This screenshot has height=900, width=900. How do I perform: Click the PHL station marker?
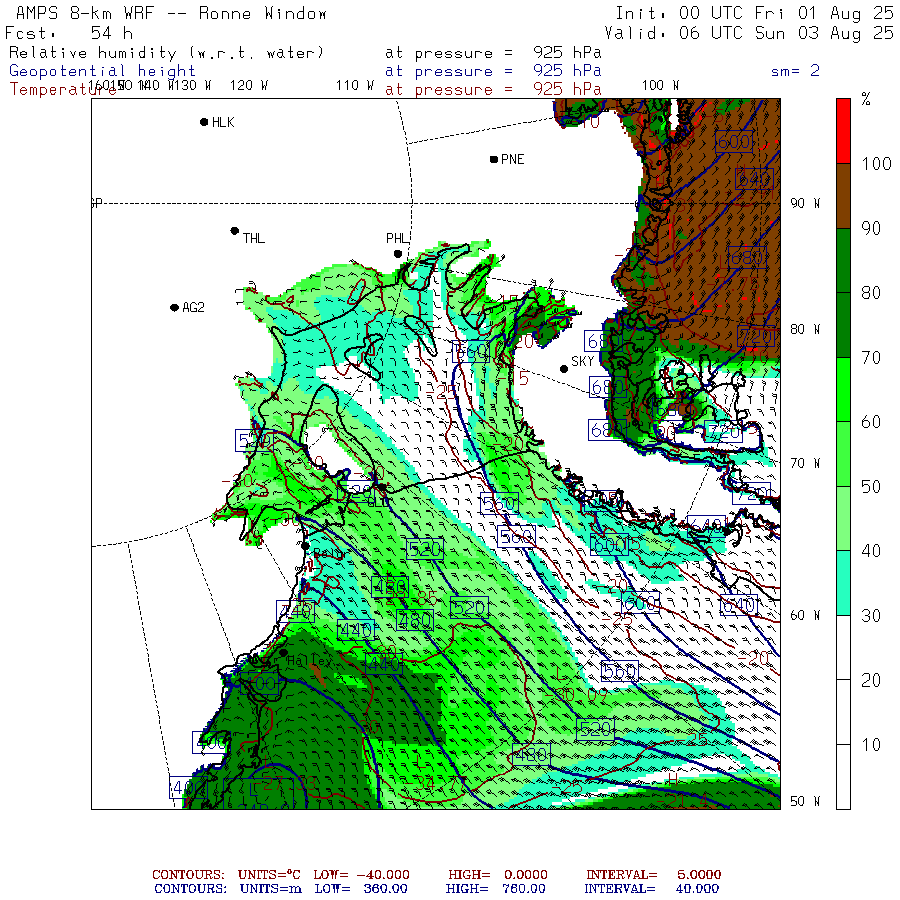click(x=398, y=254)
